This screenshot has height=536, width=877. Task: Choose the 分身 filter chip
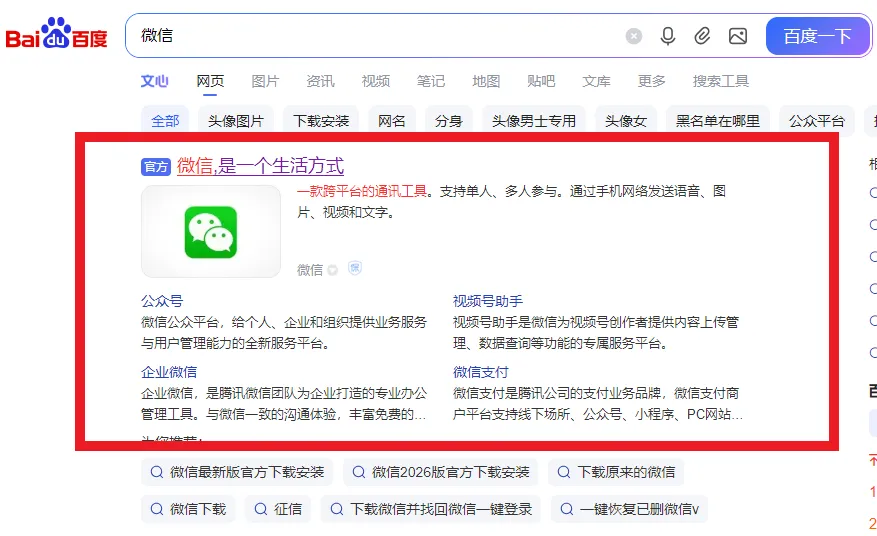[x=449, y=121]
